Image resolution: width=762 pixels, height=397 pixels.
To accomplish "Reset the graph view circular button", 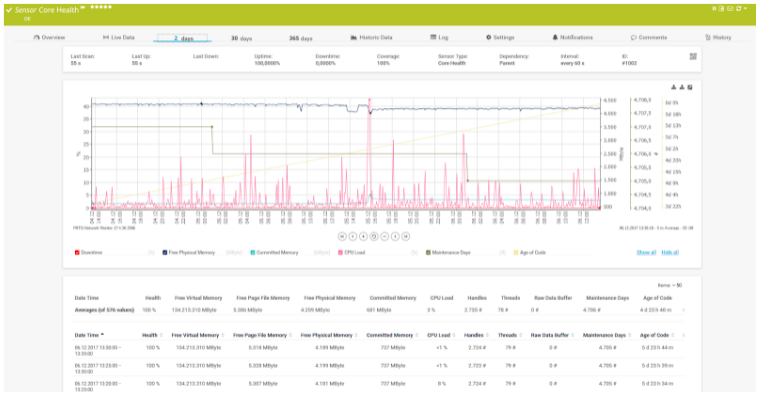I will pos(374,237).
